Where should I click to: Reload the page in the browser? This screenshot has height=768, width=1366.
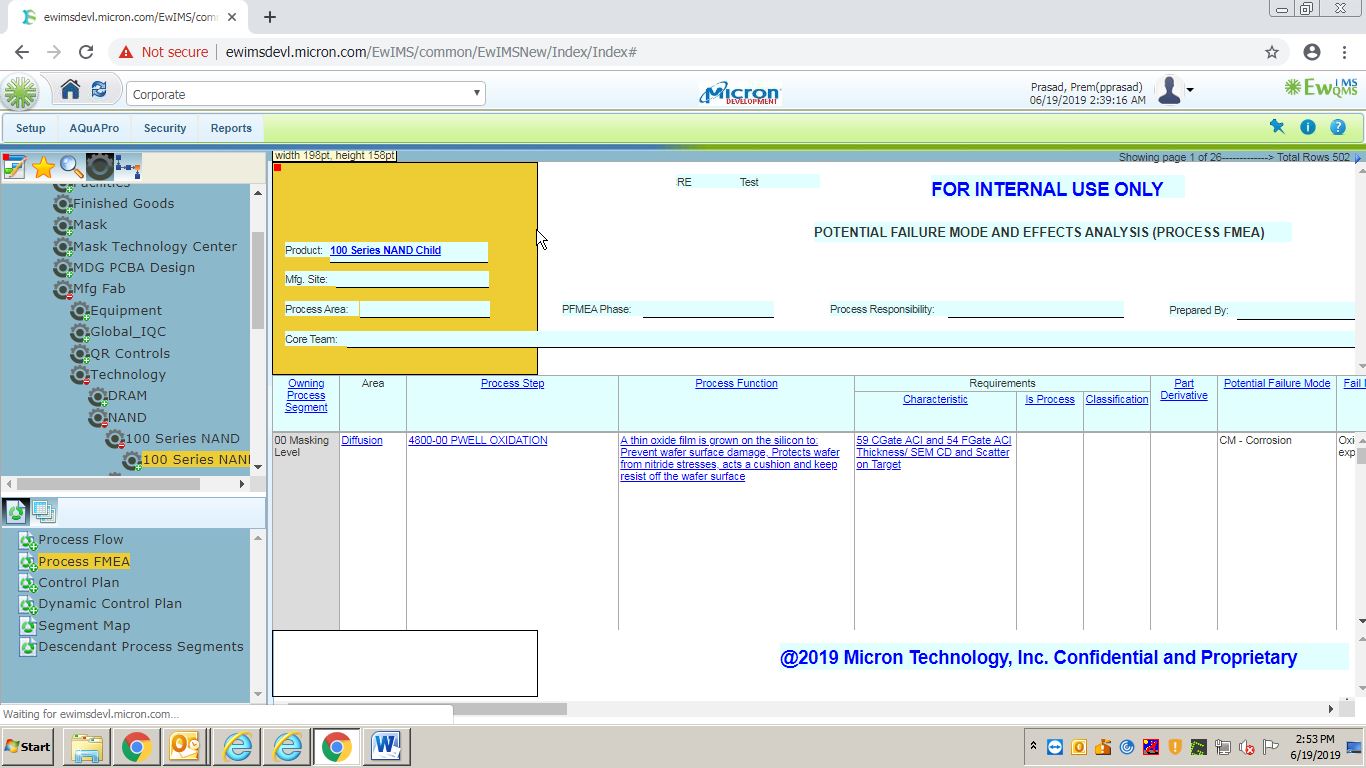click(x=86, y=52)
